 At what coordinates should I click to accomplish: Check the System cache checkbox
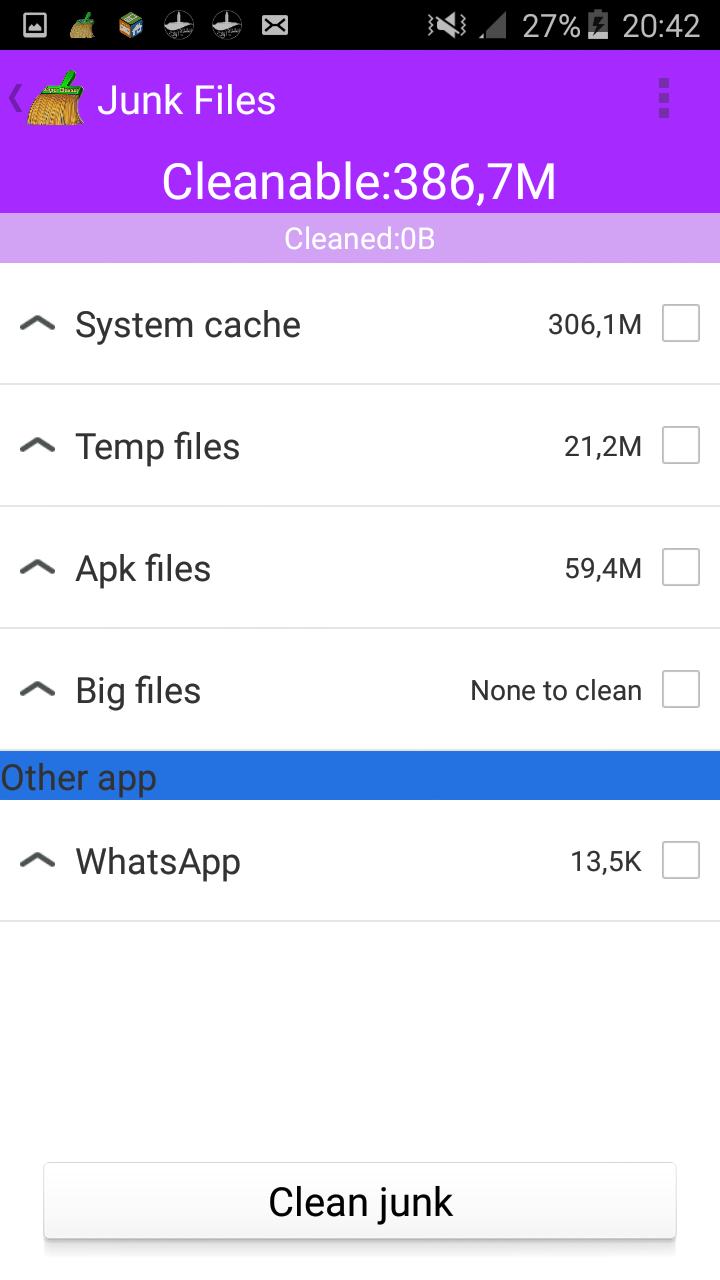(x=681, y=323)
